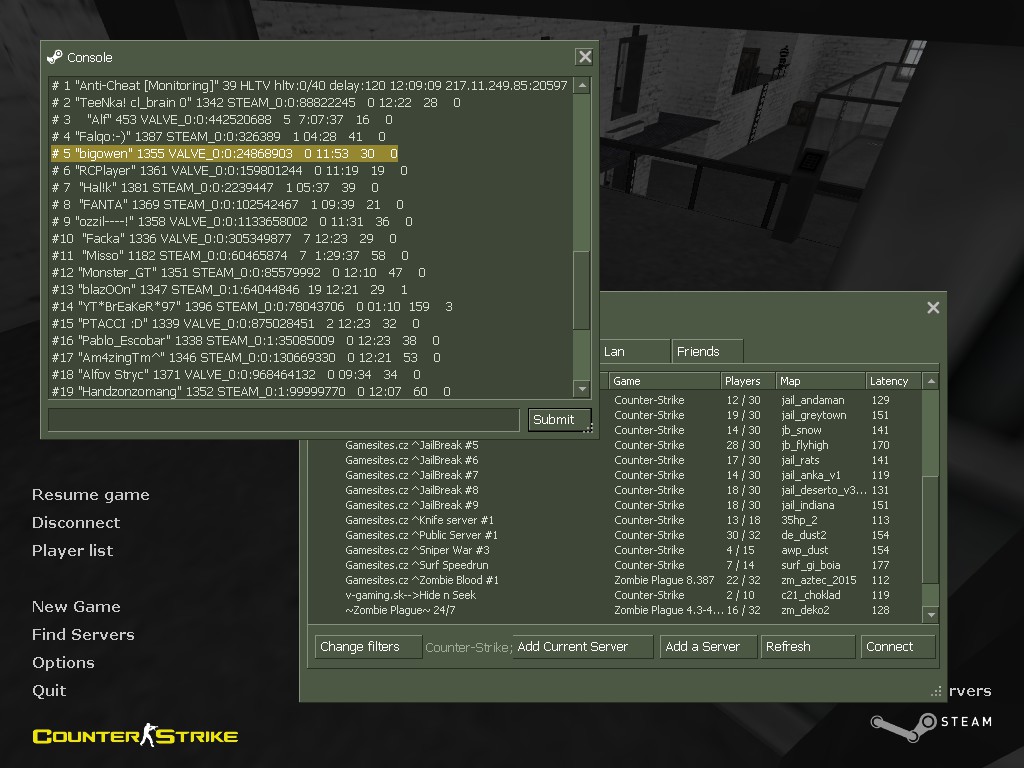Select console line "Anti-Cheat [Monitoring]"
1024x768 pixels.
(310, 86)
